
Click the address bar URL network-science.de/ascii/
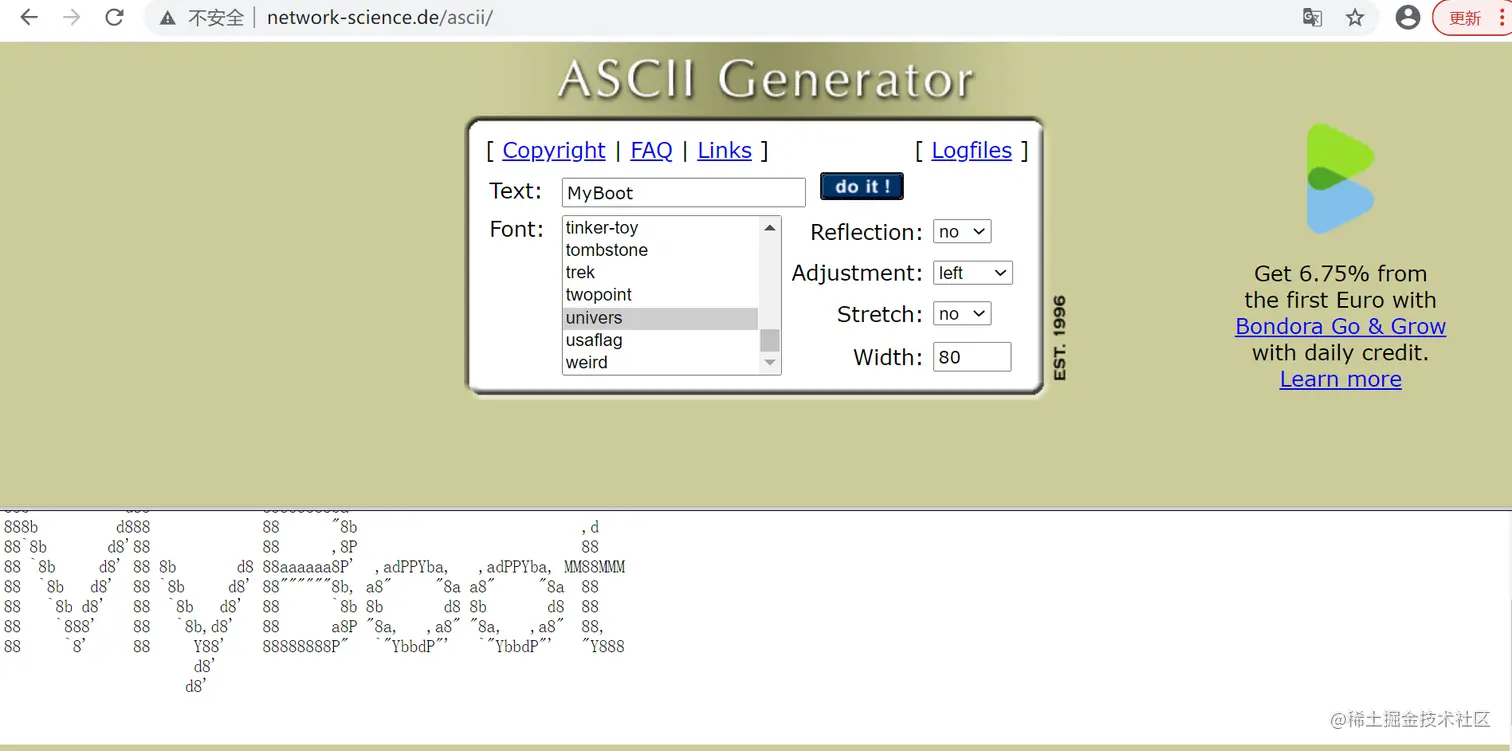tap(380, 17)
